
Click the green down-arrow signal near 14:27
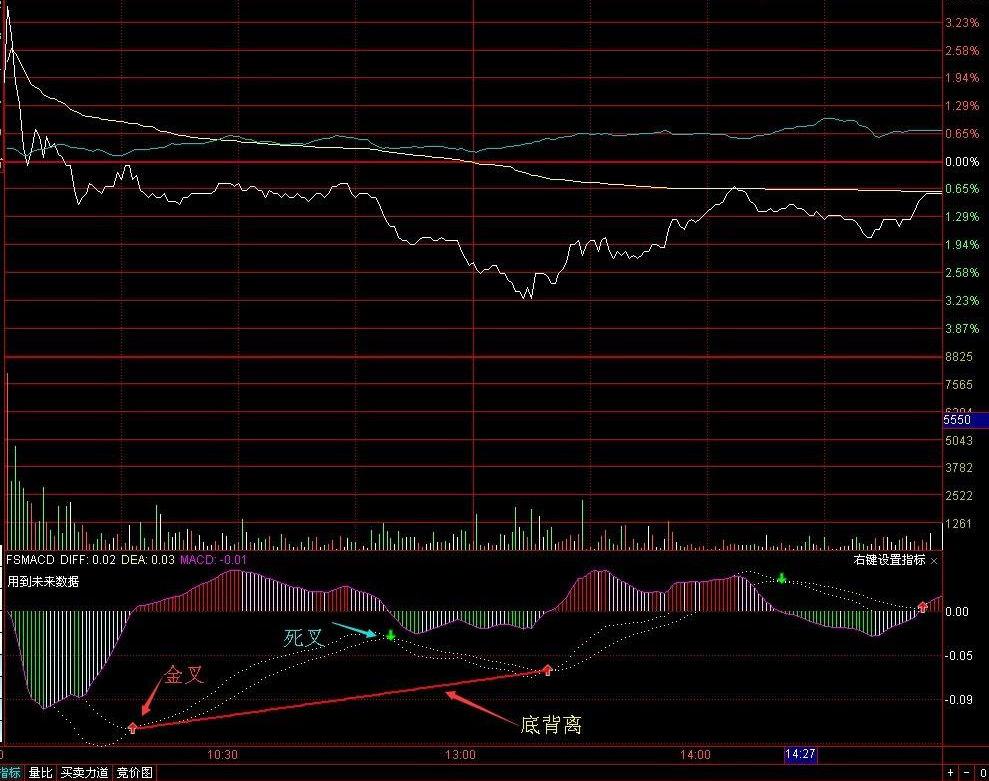781,578
